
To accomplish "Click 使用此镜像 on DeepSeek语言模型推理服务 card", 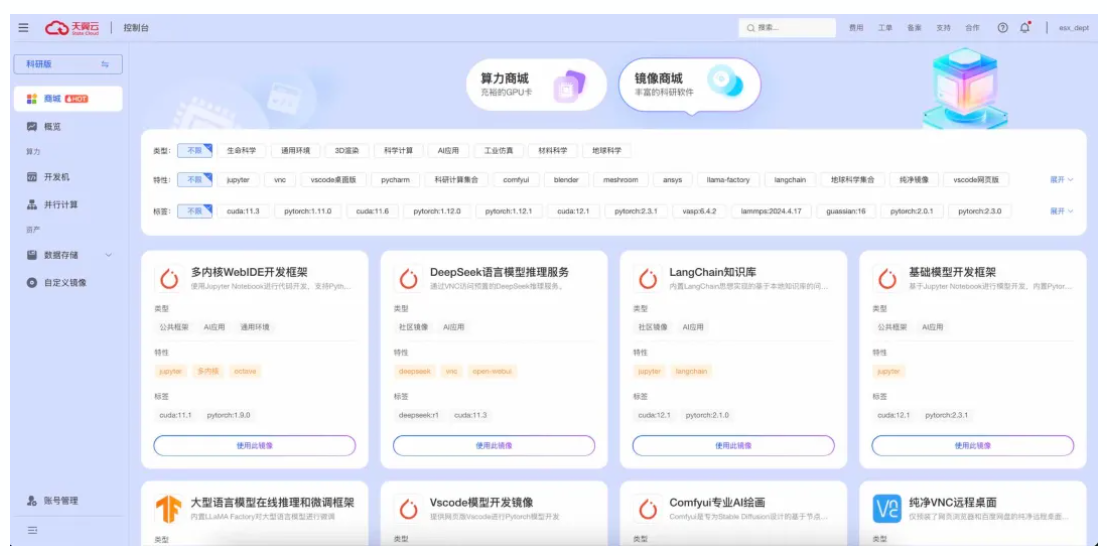I will point(494,446).
